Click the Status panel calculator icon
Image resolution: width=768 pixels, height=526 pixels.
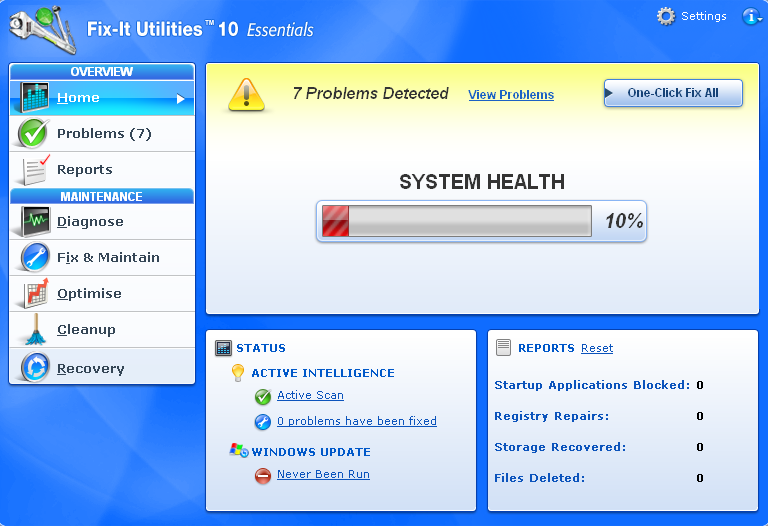tap(223, 348)
